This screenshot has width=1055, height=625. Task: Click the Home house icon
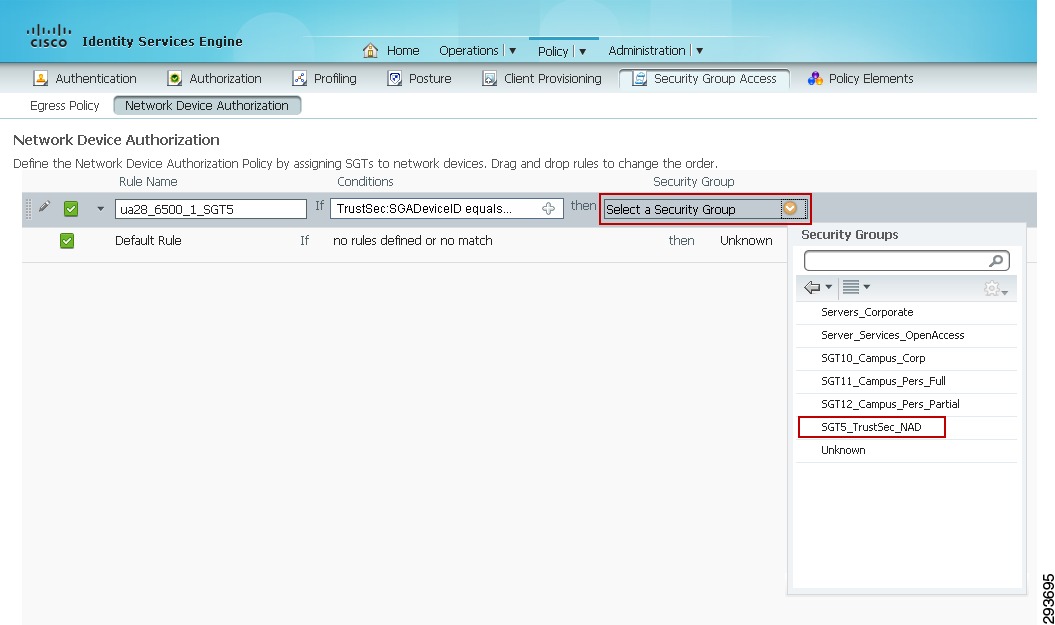(x=370, y=50)
